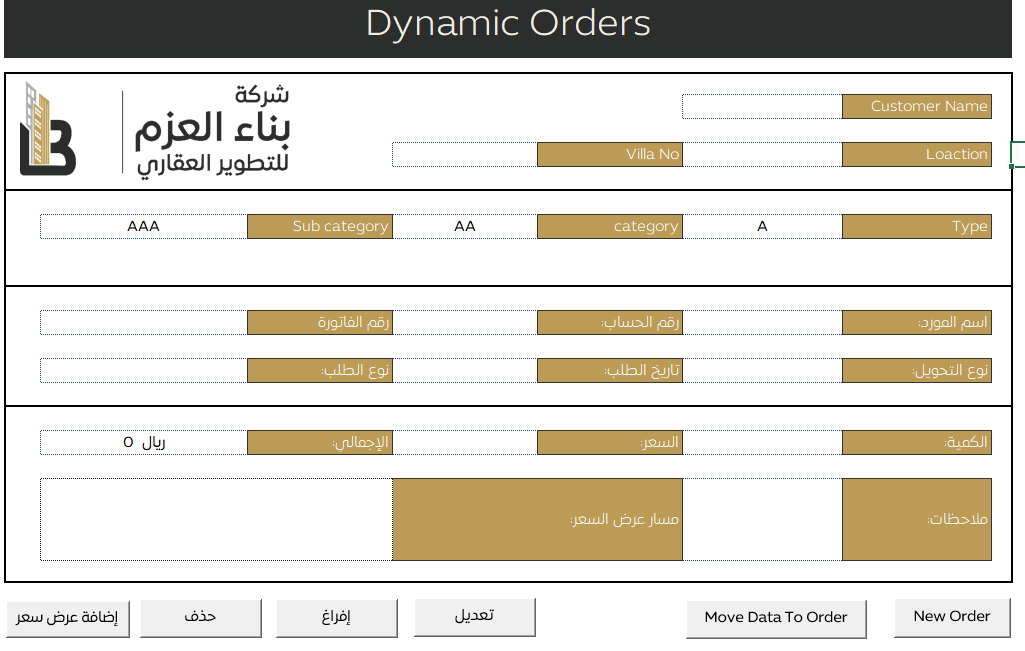Click Move Data To Order button
Screen dimensions: 1025x651
tap(776, 618)
